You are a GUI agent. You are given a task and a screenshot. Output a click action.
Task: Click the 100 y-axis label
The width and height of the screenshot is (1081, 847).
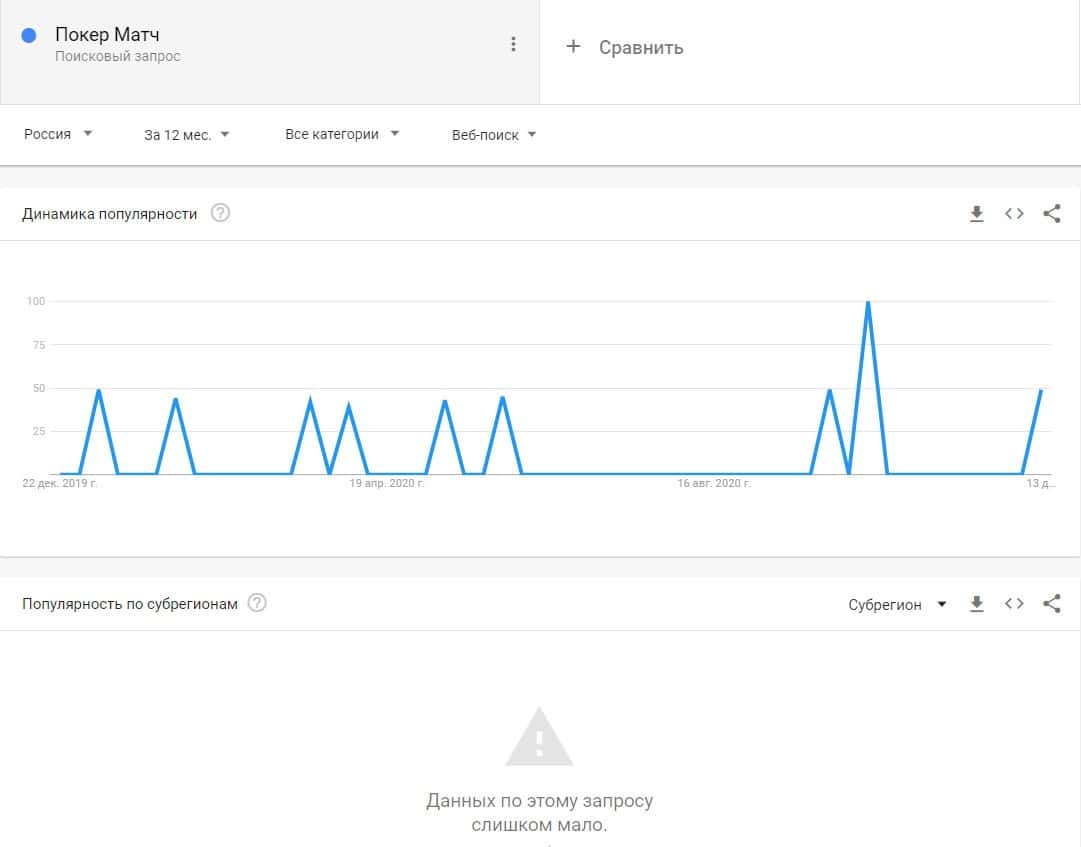pyautogui.click(x=36, y=301)
